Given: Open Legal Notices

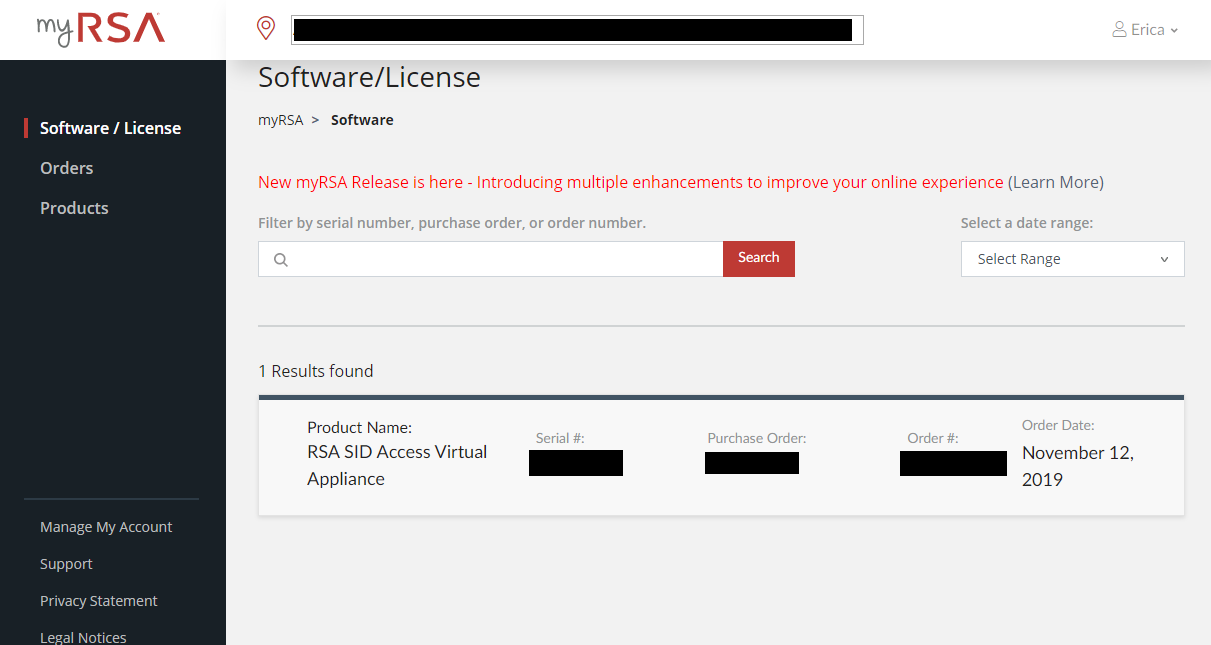Looking at the screenshot, I should 83,637.
